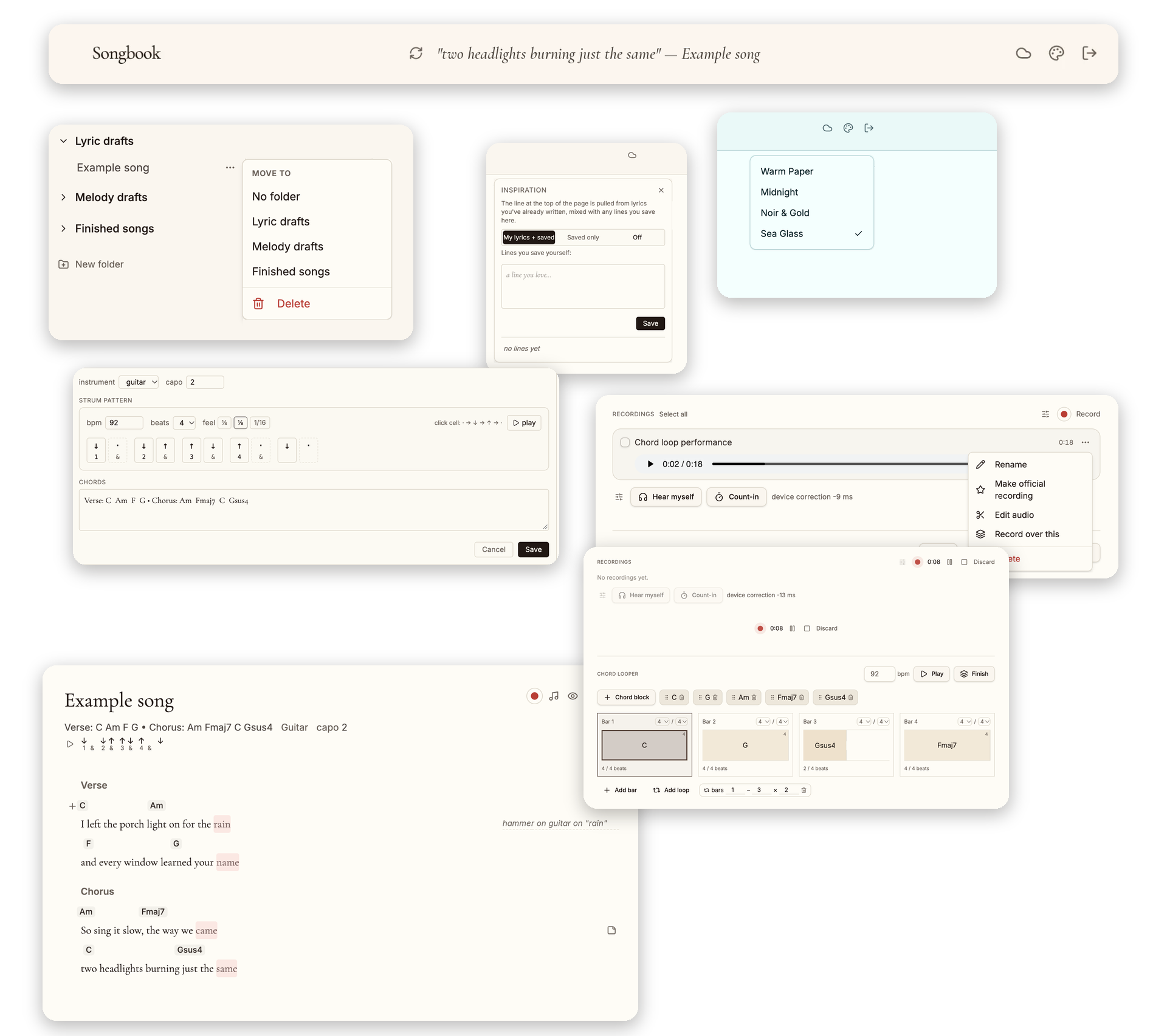The height and width of the screenshot is (1036, 1167).
Task: Select the 'Saved only' inspiration option
Action: point(583,238)
